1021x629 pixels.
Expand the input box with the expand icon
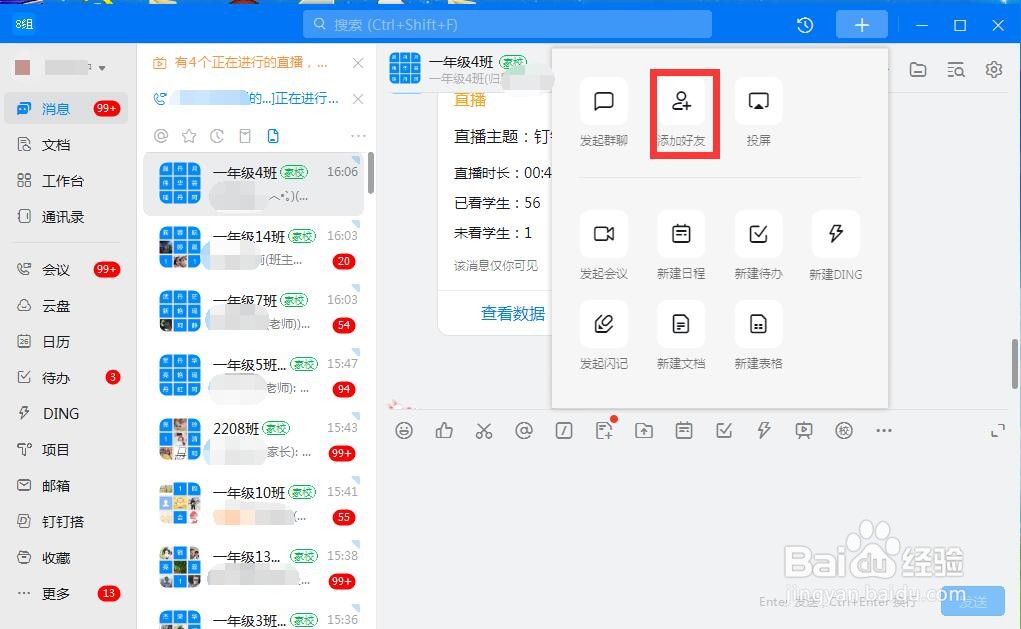tap(998, 430)
